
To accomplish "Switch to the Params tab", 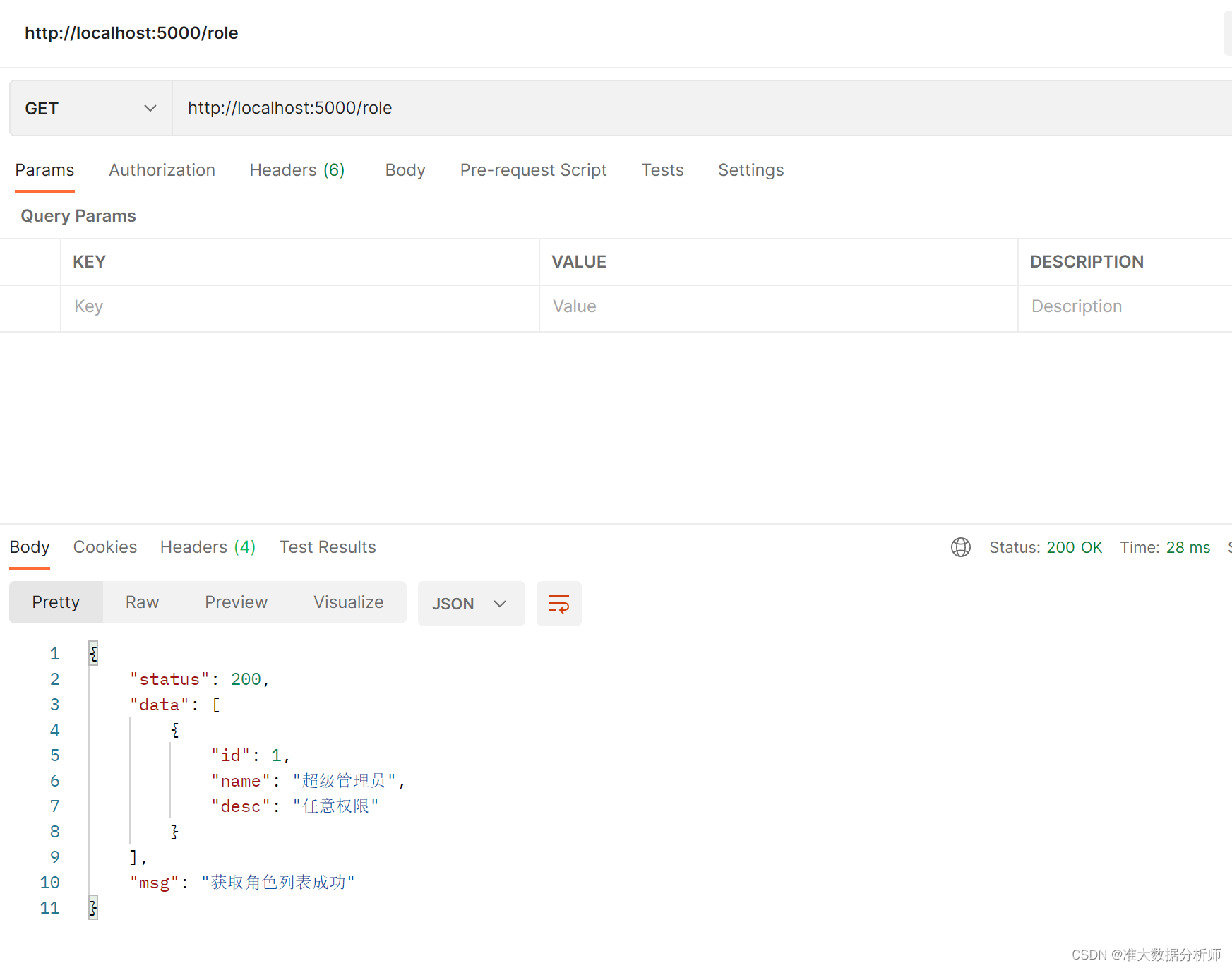I will [44, 170].
